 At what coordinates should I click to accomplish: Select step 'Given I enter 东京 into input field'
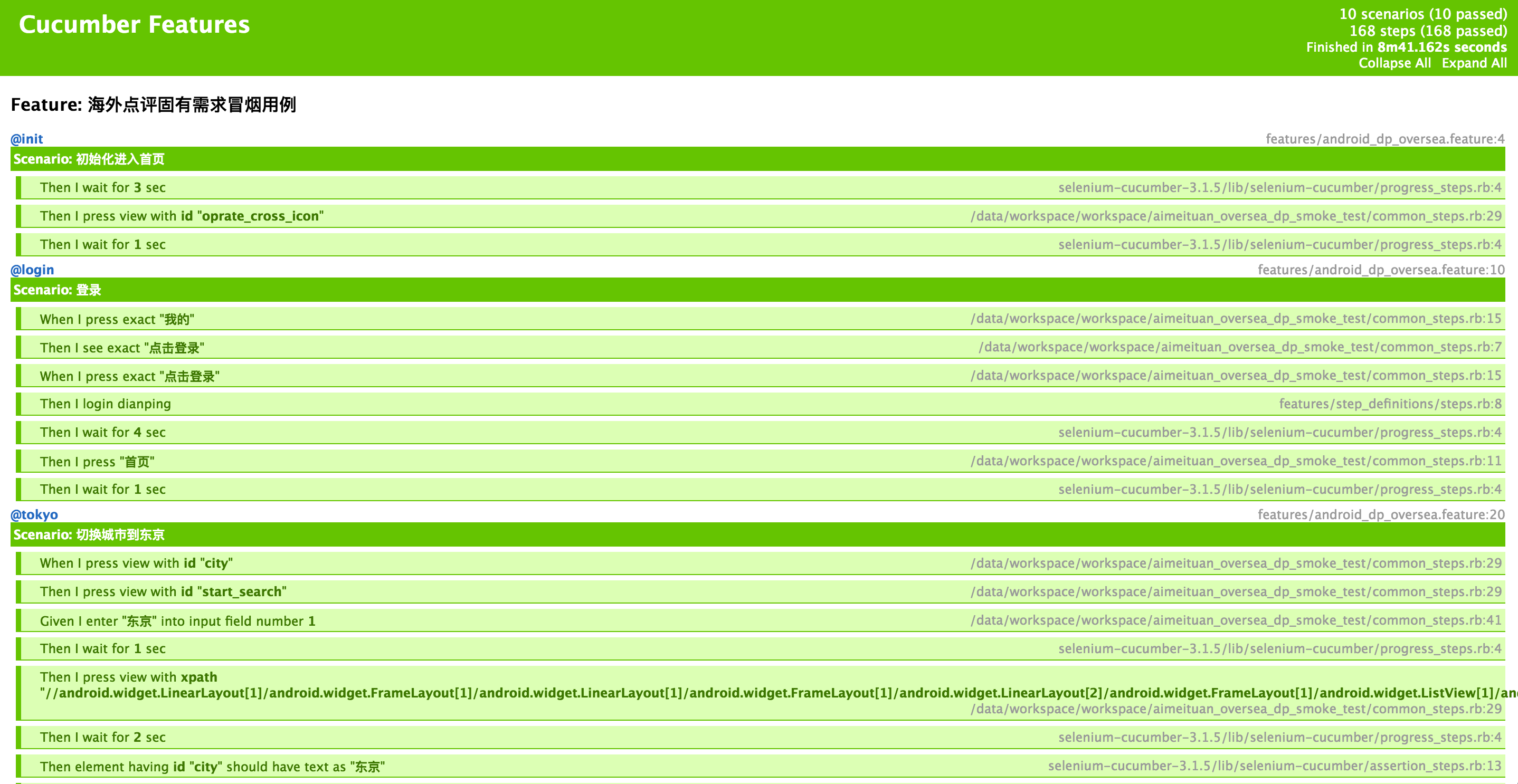pyautogui.click(x=760, y=620)
